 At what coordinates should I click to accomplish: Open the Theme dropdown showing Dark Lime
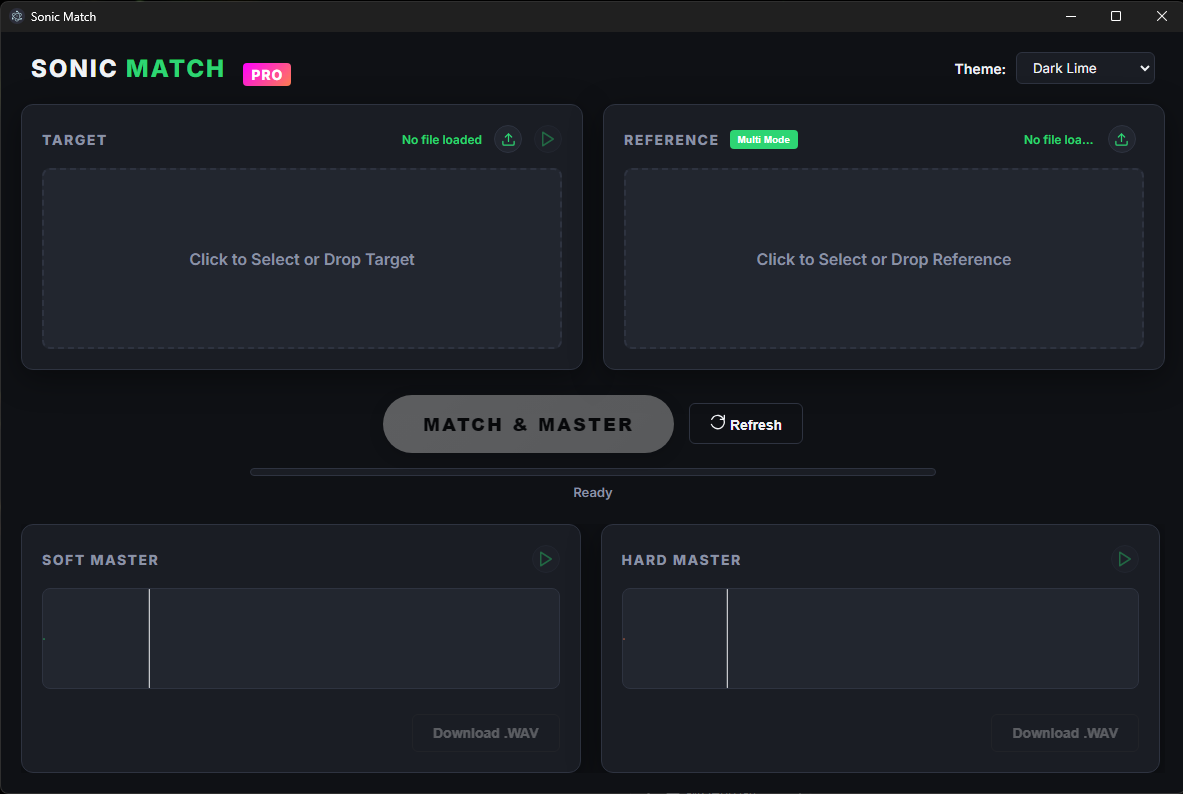(x=1085, y=68)
